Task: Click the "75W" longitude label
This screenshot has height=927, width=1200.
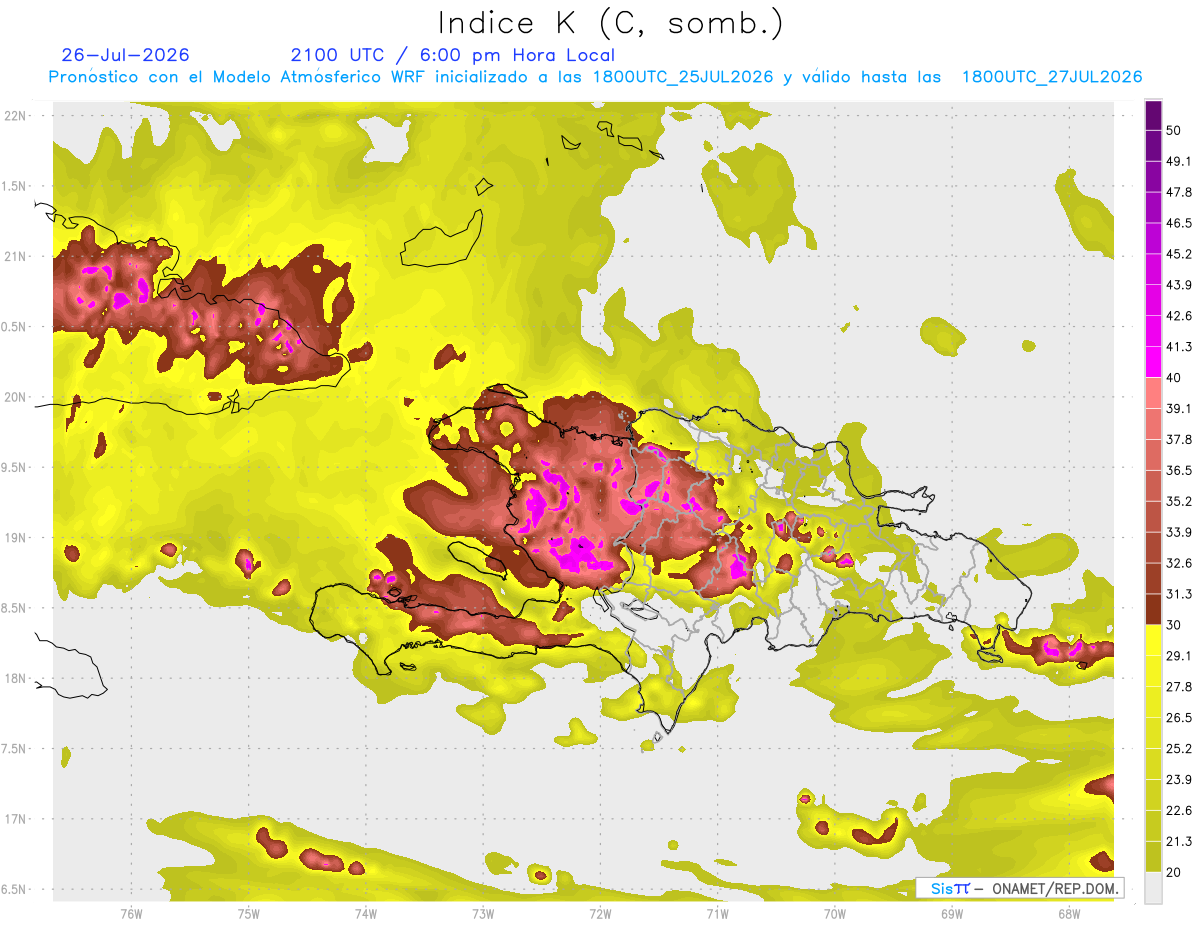Action: [x=249, y=913]
